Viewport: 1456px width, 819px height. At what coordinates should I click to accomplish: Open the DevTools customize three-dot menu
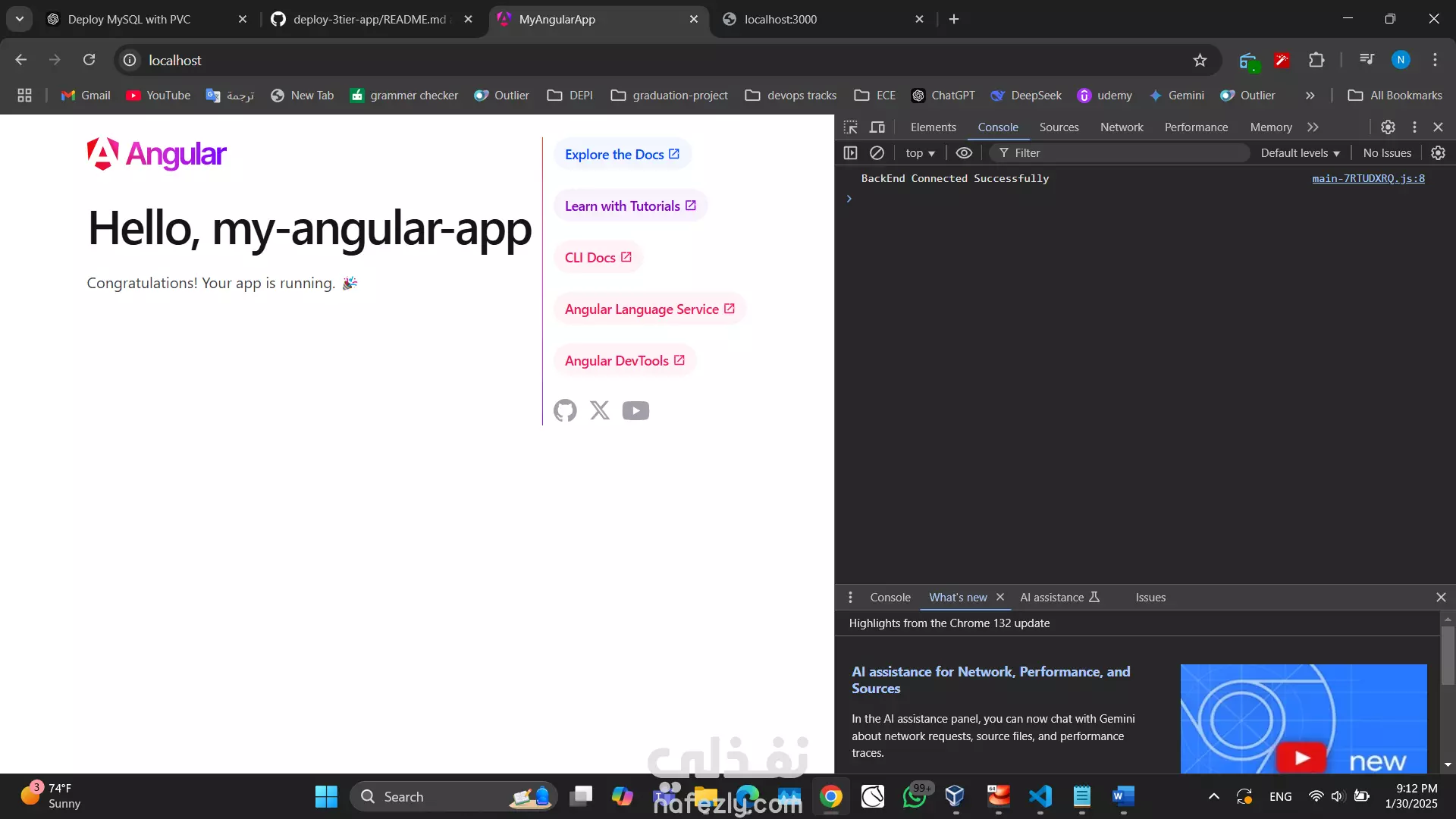coord(1414,127)
